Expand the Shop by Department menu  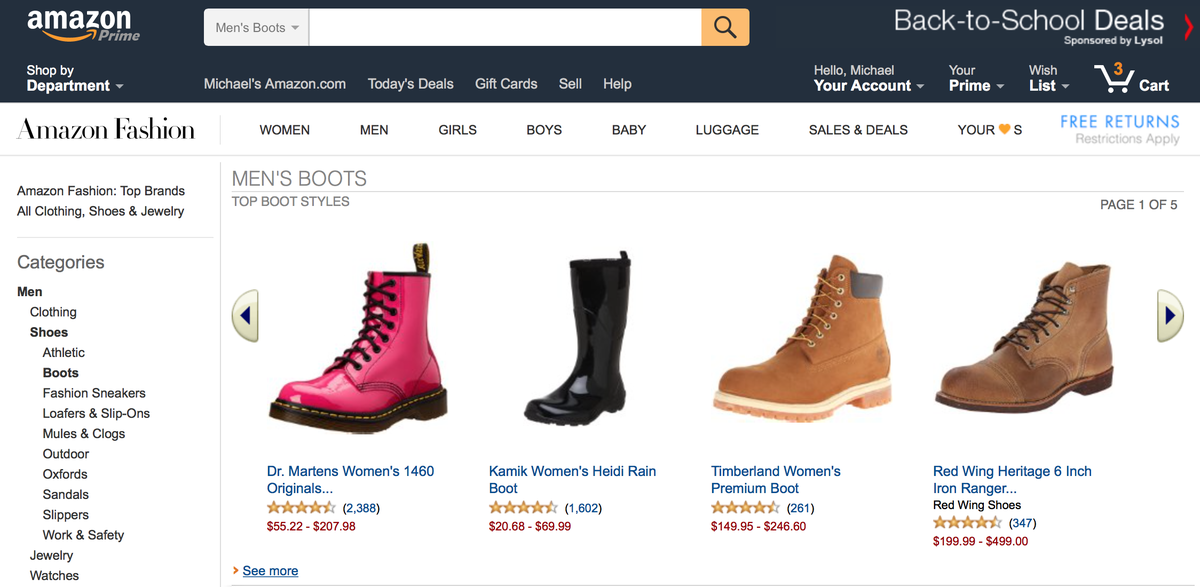pos(75,78)
